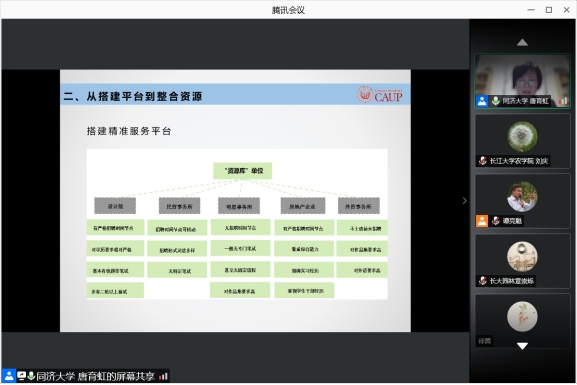Click the 同济大学 唐育虹 video thumbnail
The width and height of the screenshot is (577, 385).
click(x=522, y=81)
